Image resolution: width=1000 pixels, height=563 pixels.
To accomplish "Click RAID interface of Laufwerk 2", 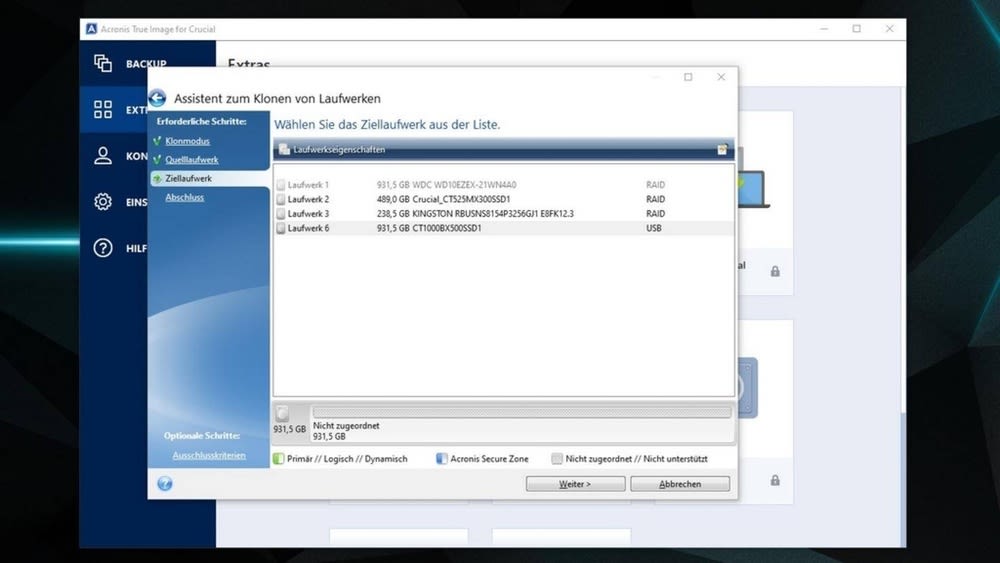I will pos(655,200).
